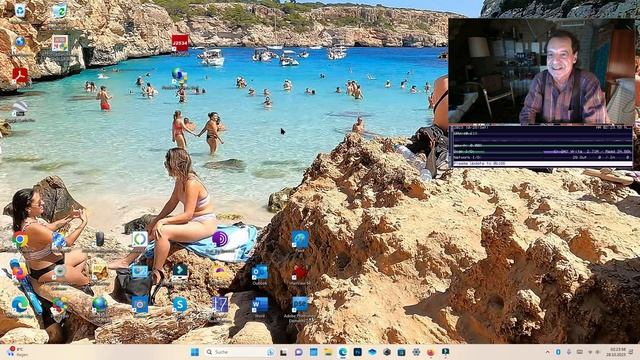
Task: Open the globe icon below Recycle Bin
Action: pyautogui.click(x=20, y=42)
